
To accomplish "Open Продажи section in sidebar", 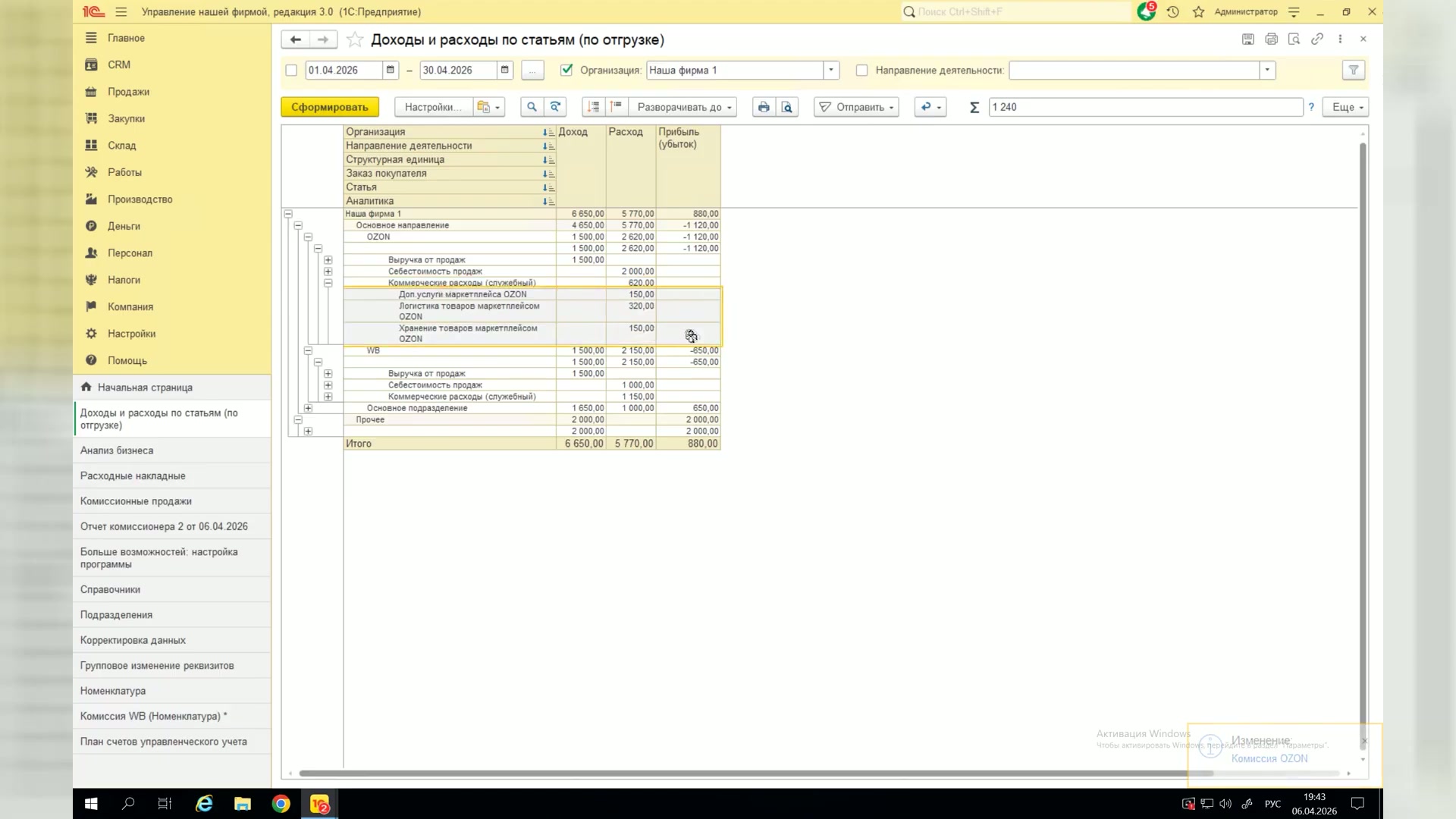I will (x=128, y=92).
